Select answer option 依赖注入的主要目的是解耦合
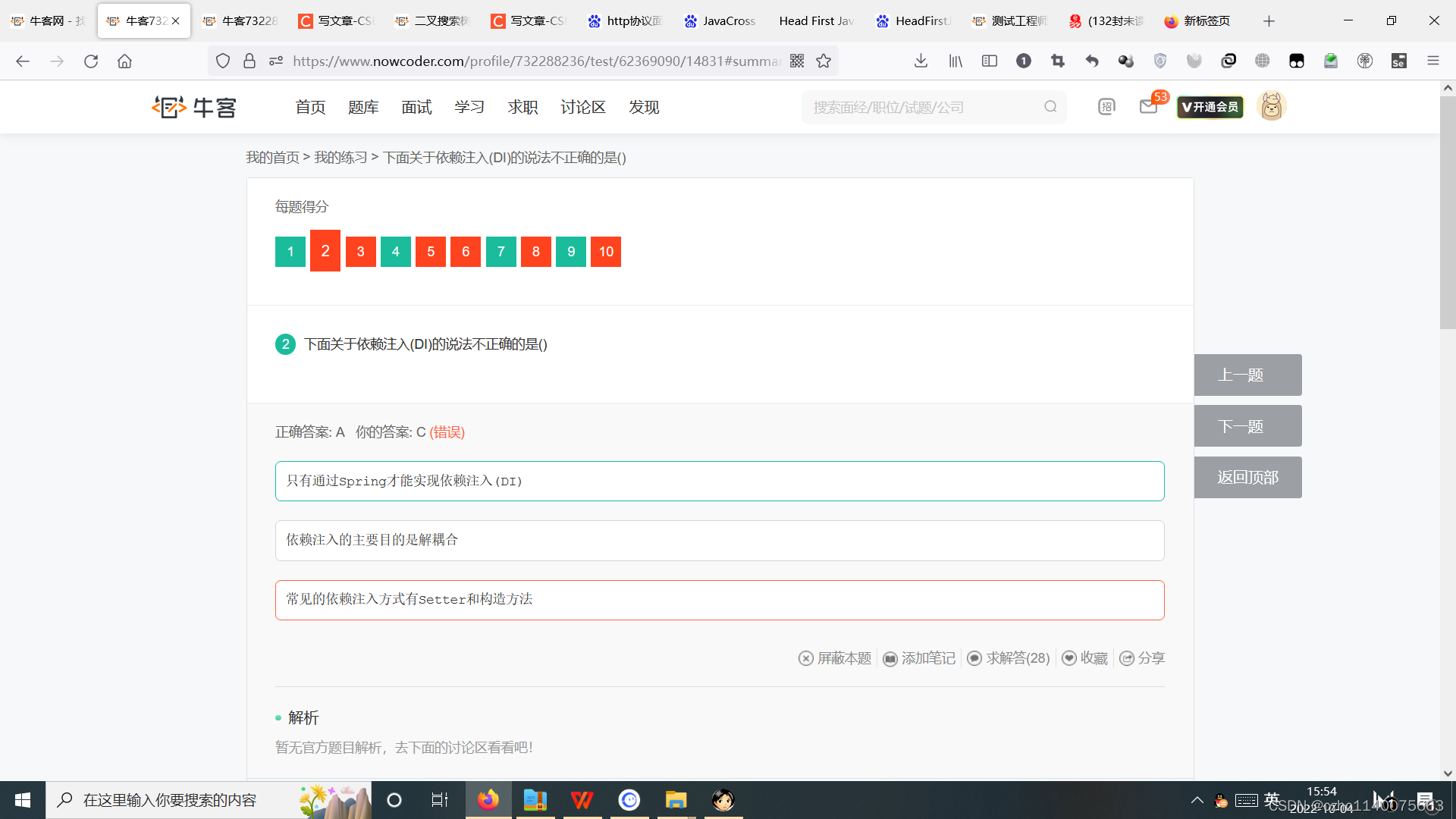1456x819 pixels. coord(720,540)
